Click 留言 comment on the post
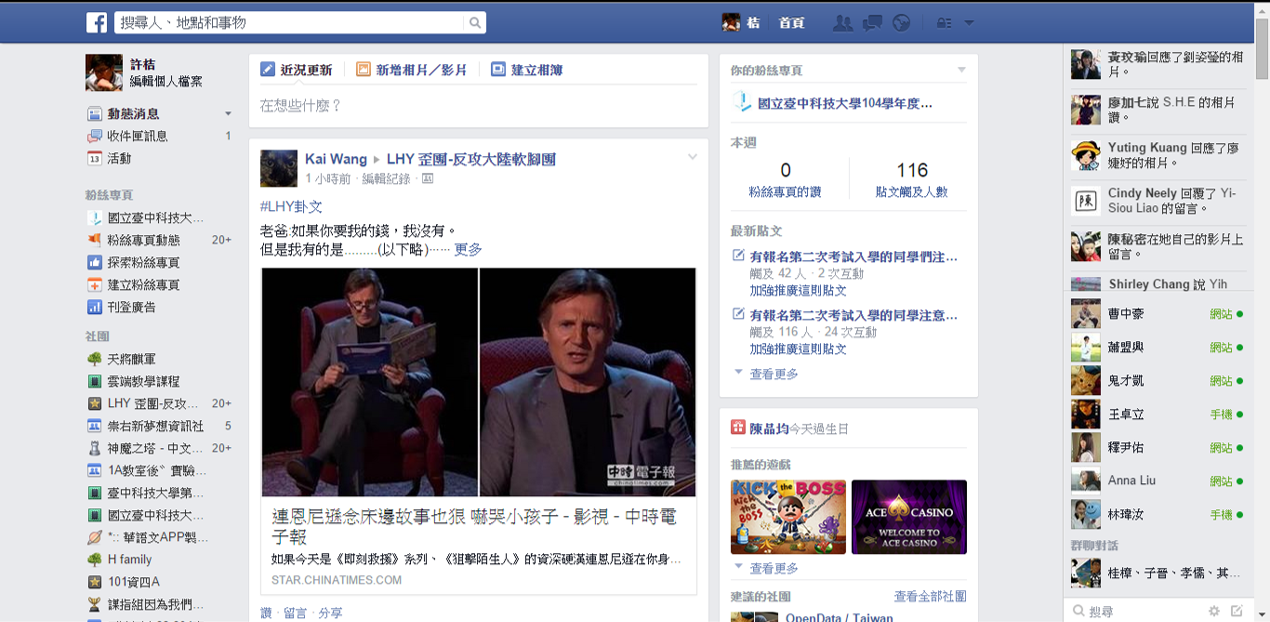 (x=295, y=612)
